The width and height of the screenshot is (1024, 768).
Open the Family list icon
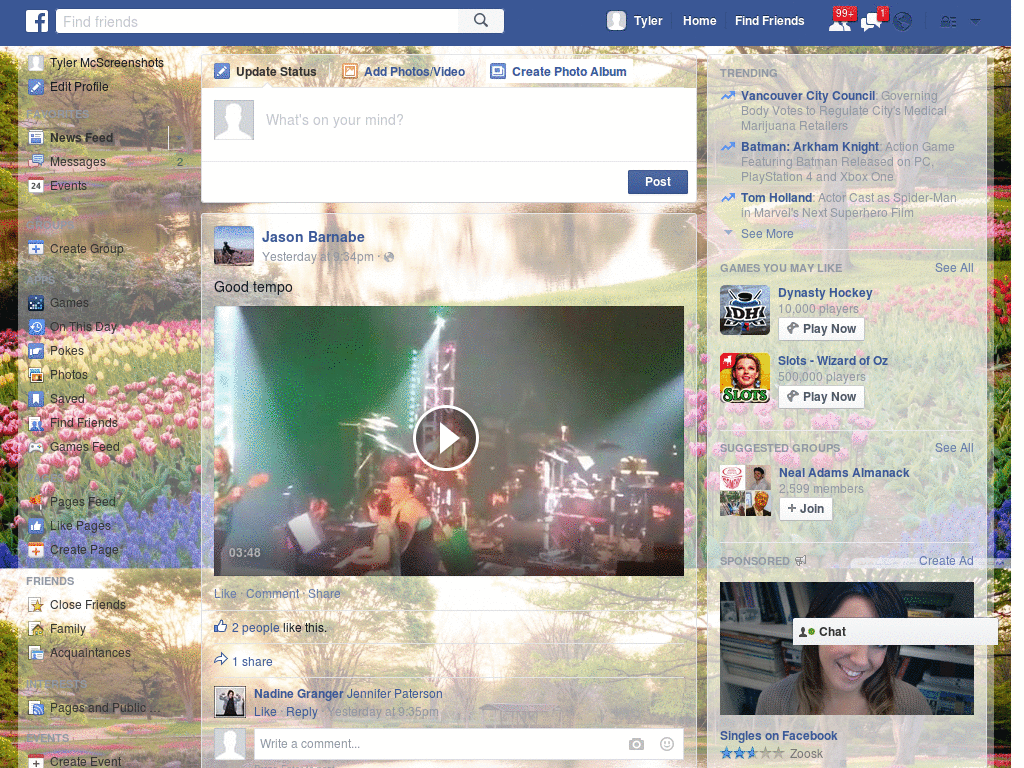pos(36,629)
